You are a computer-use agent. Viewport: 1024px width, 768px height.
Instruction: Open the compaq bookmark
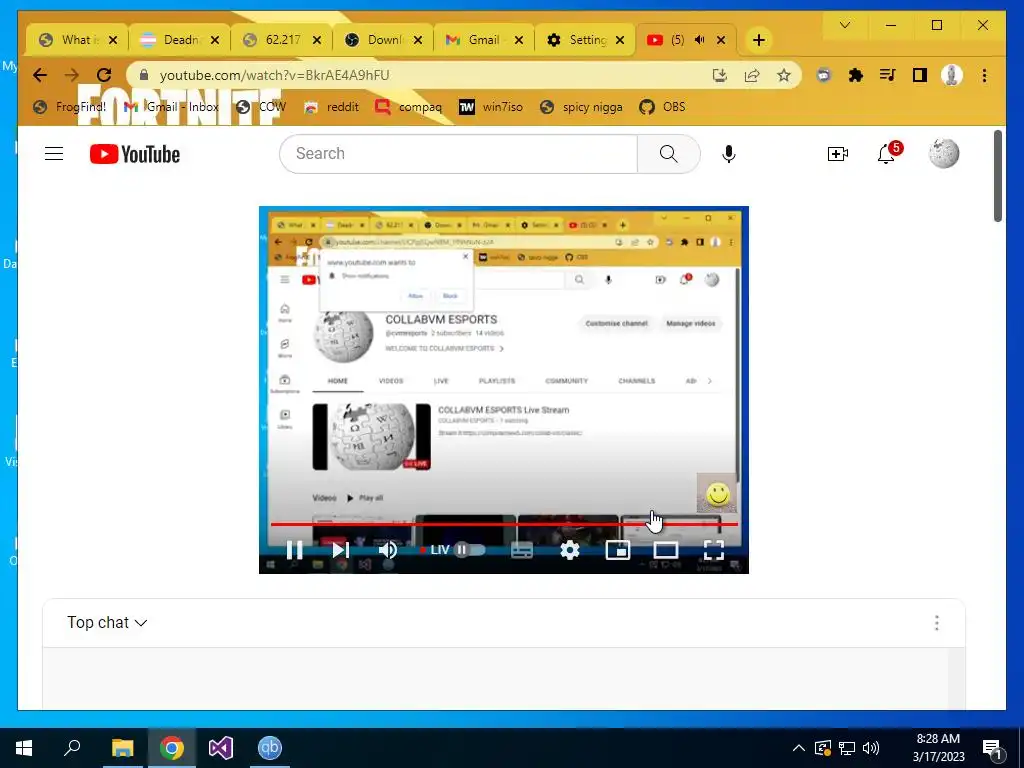coord(409,106)
